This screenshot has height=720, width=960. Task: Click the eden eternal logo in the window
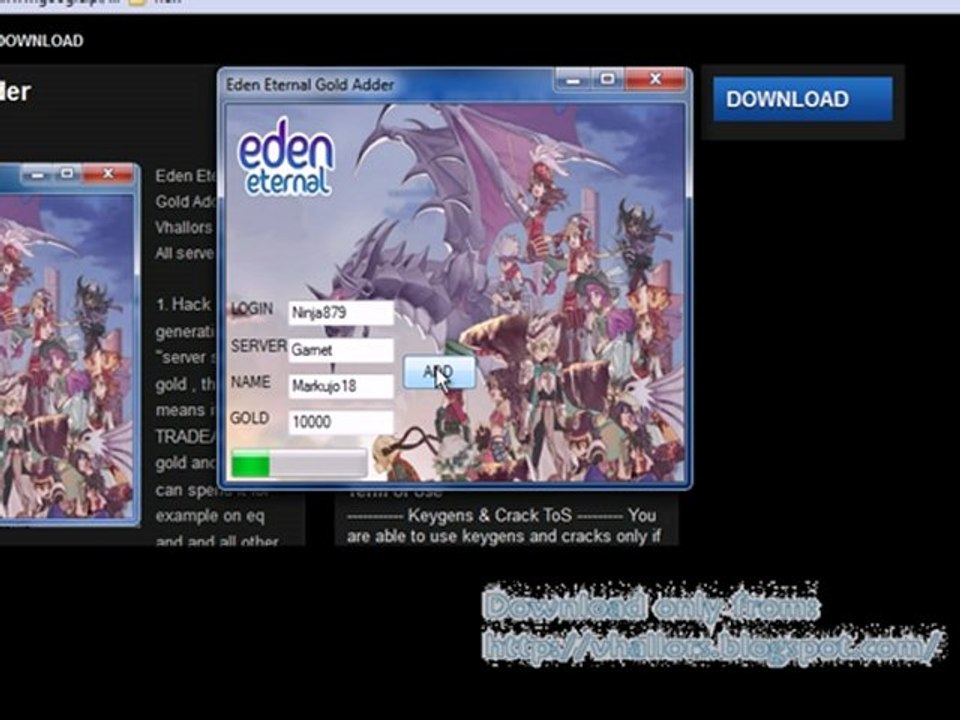(286, 157)
